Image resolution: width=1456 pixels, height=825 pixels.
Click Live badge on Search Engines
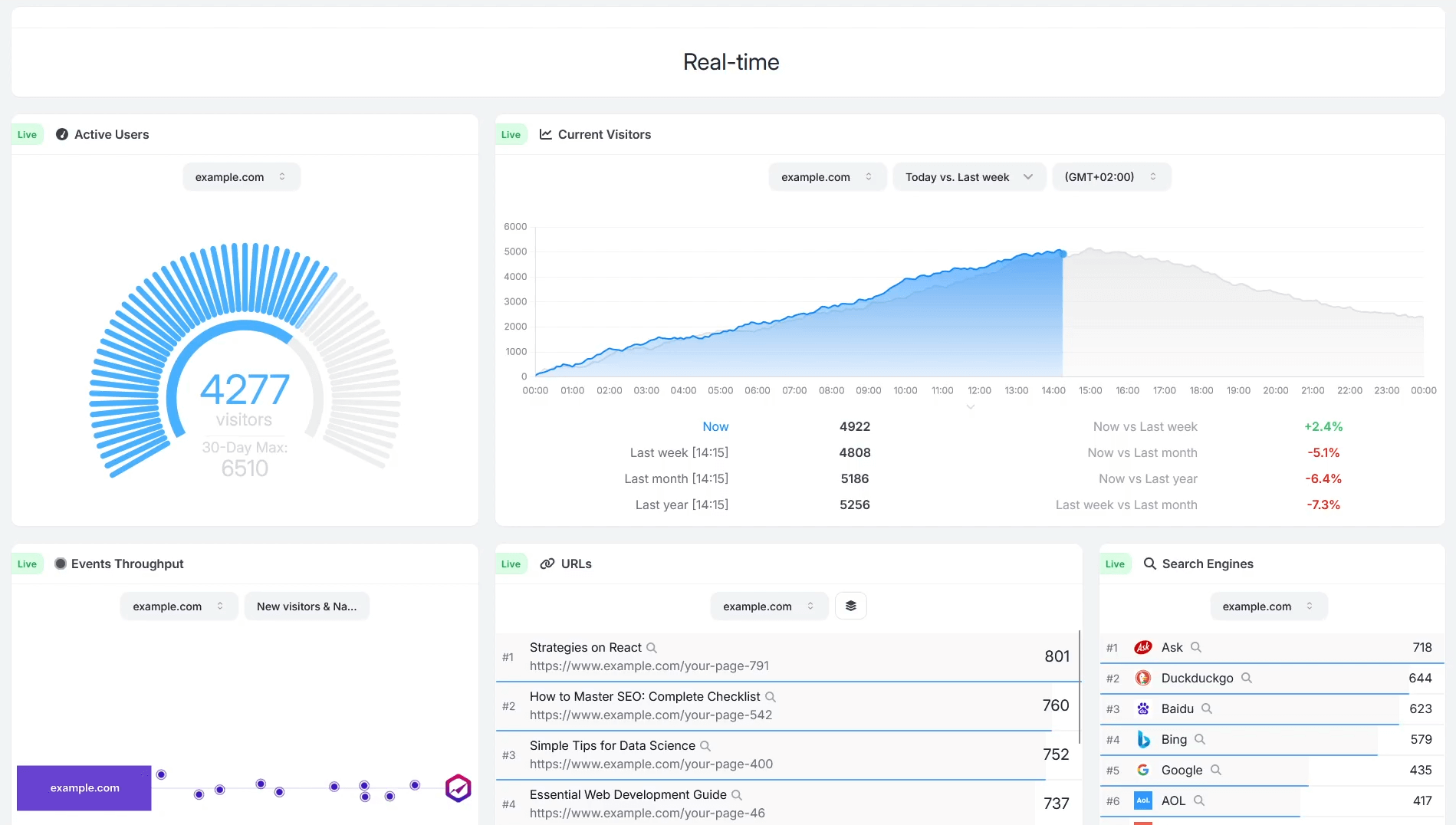[x=1115, y=564]
